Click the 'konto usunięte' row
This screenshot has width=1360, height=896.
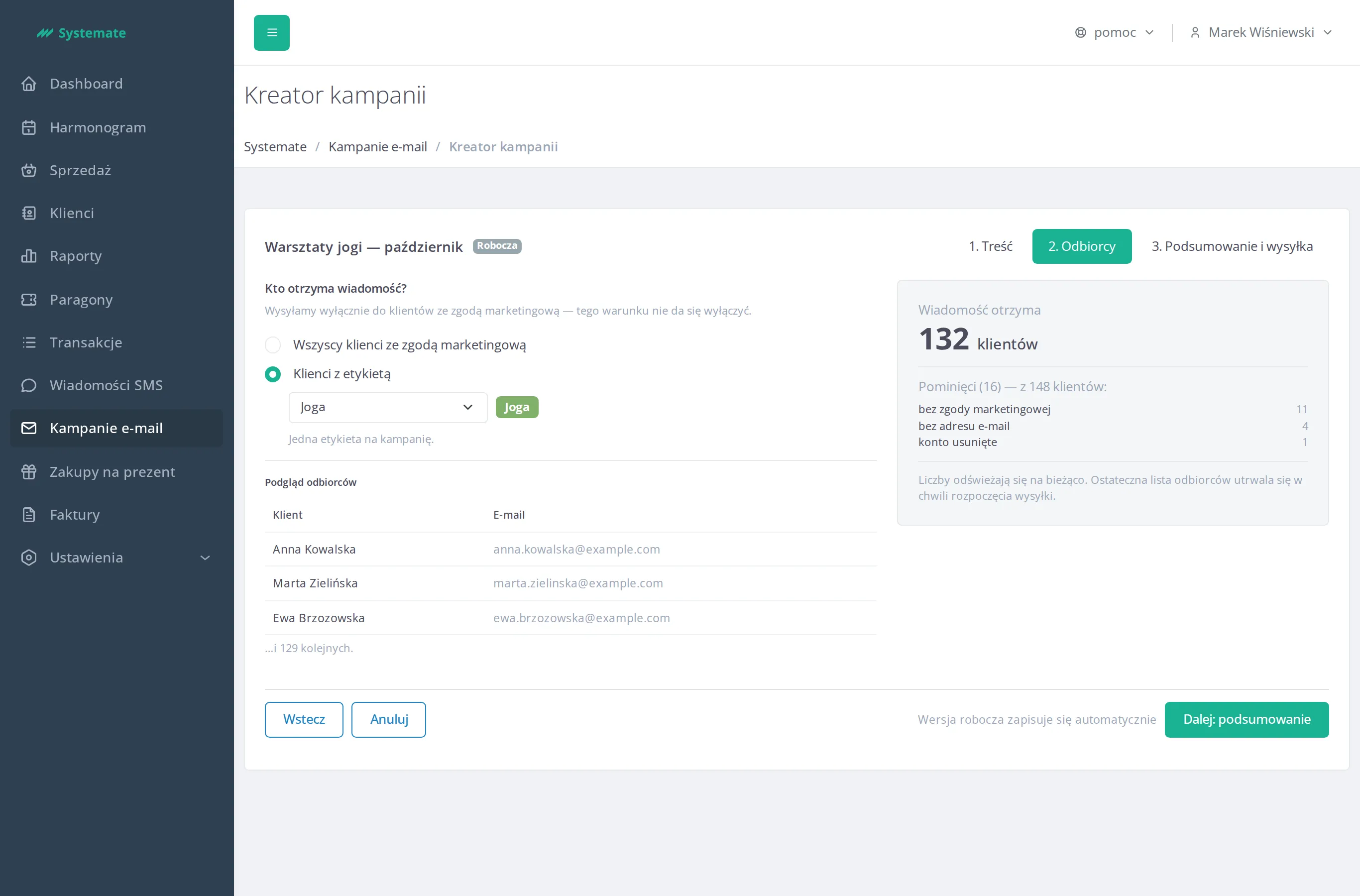pyautogui.click(x=1113, y=443)
